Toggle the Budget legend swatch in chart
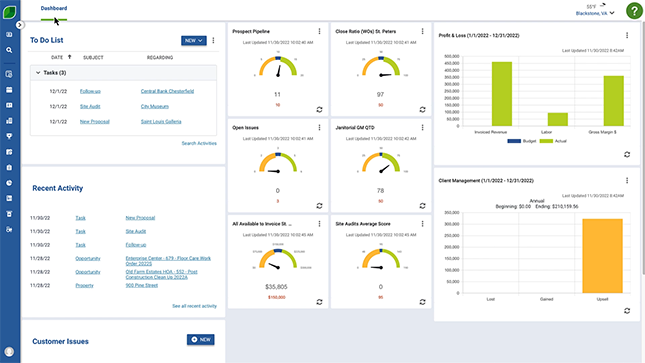This screenshot has height=363, width=645. click(514, 141)
